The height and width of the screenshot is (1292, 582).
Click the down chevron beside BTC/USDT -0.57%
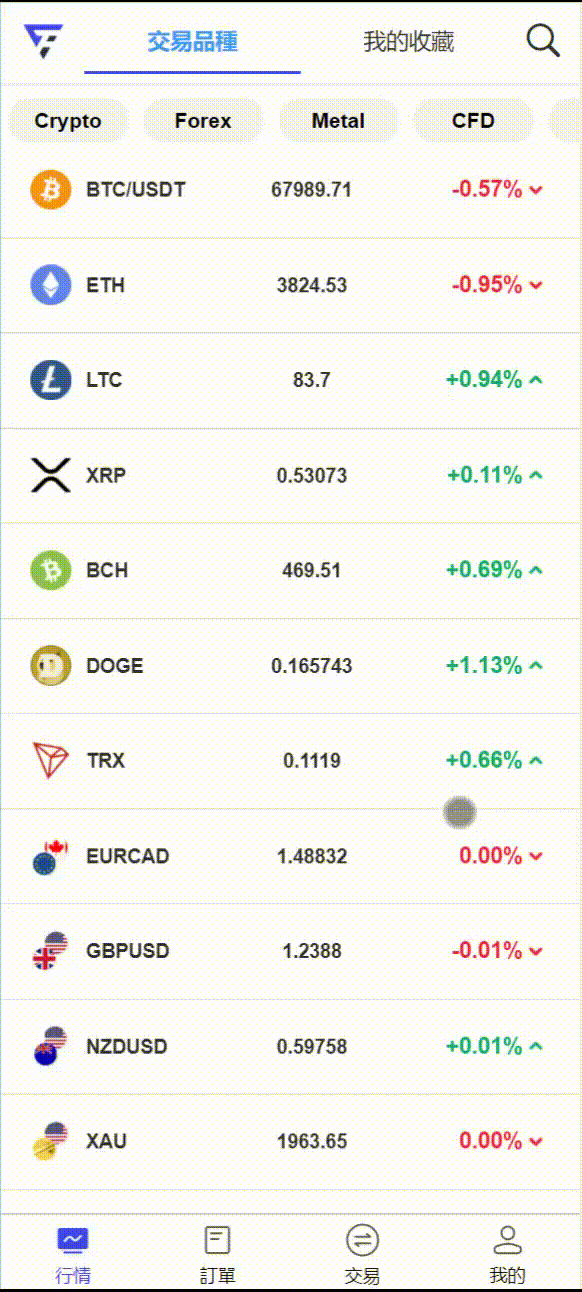coord(536,190)
